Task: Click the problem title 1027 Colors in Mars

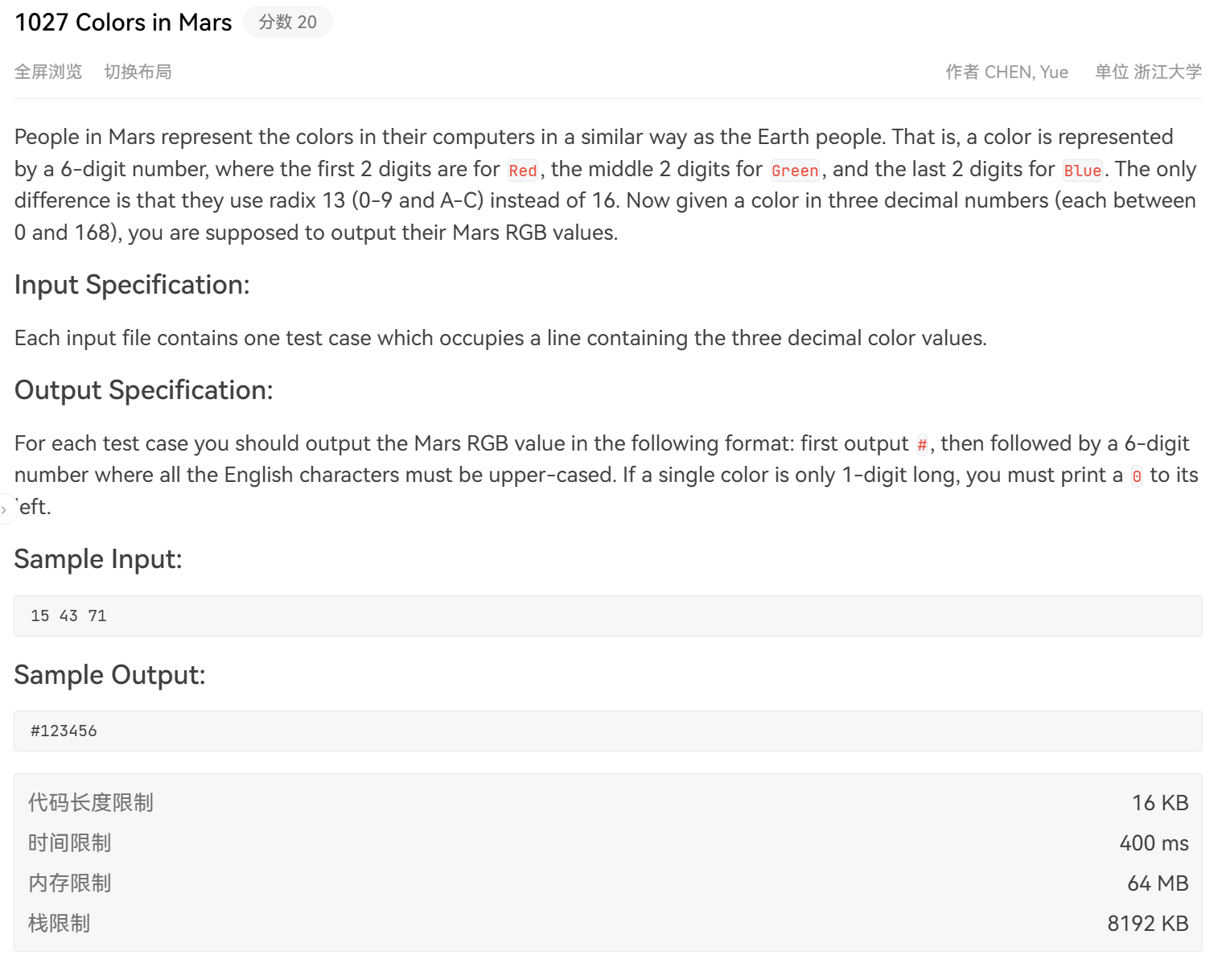Action: (123, 22)
